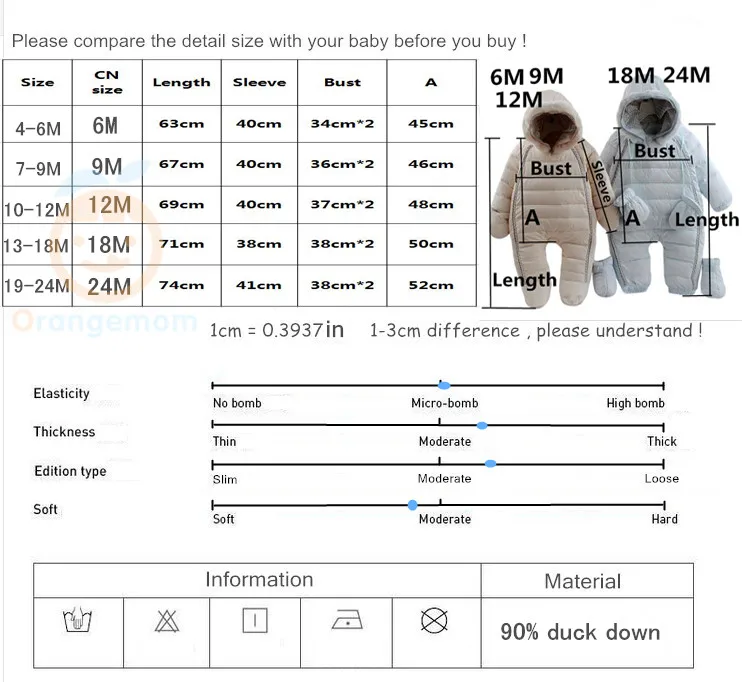Click the "74cm" length value
Image resolution: width=742 pixels, height=682 pixels.
click(182, 285)
